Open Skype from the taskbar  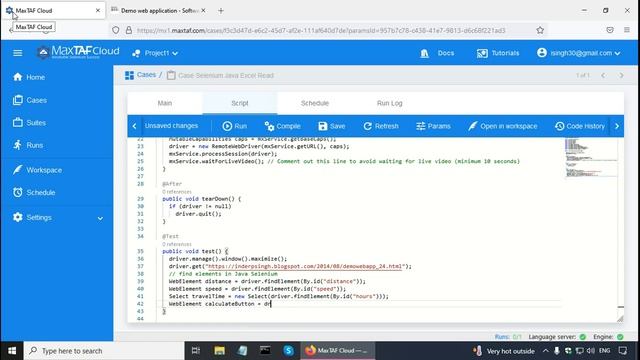coord(289,351)
